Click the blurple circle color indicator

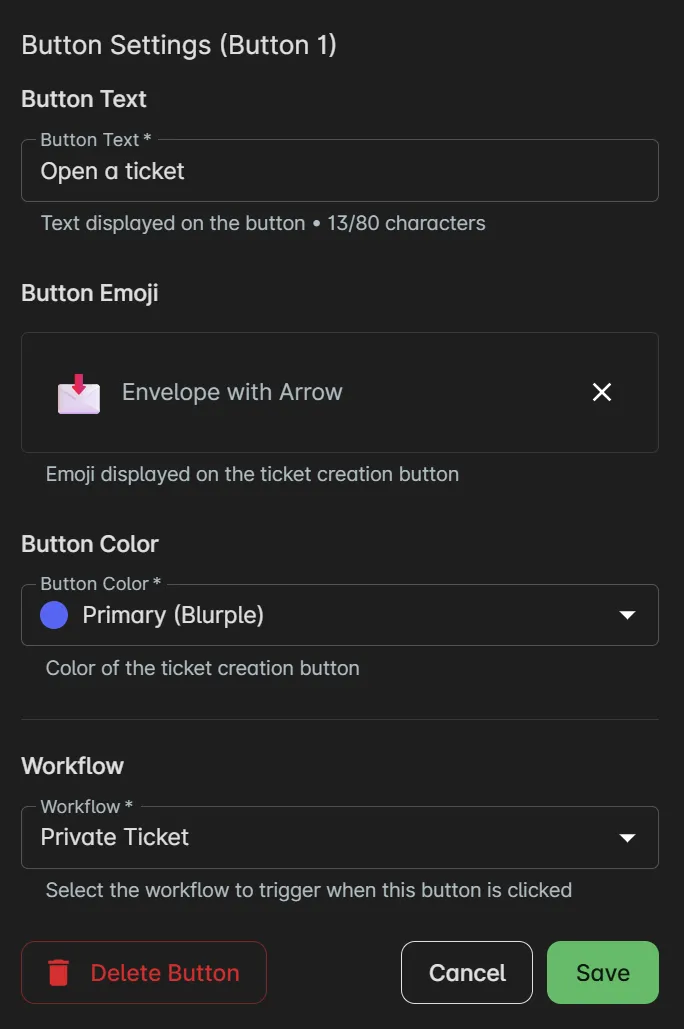[x=53, y=614]
